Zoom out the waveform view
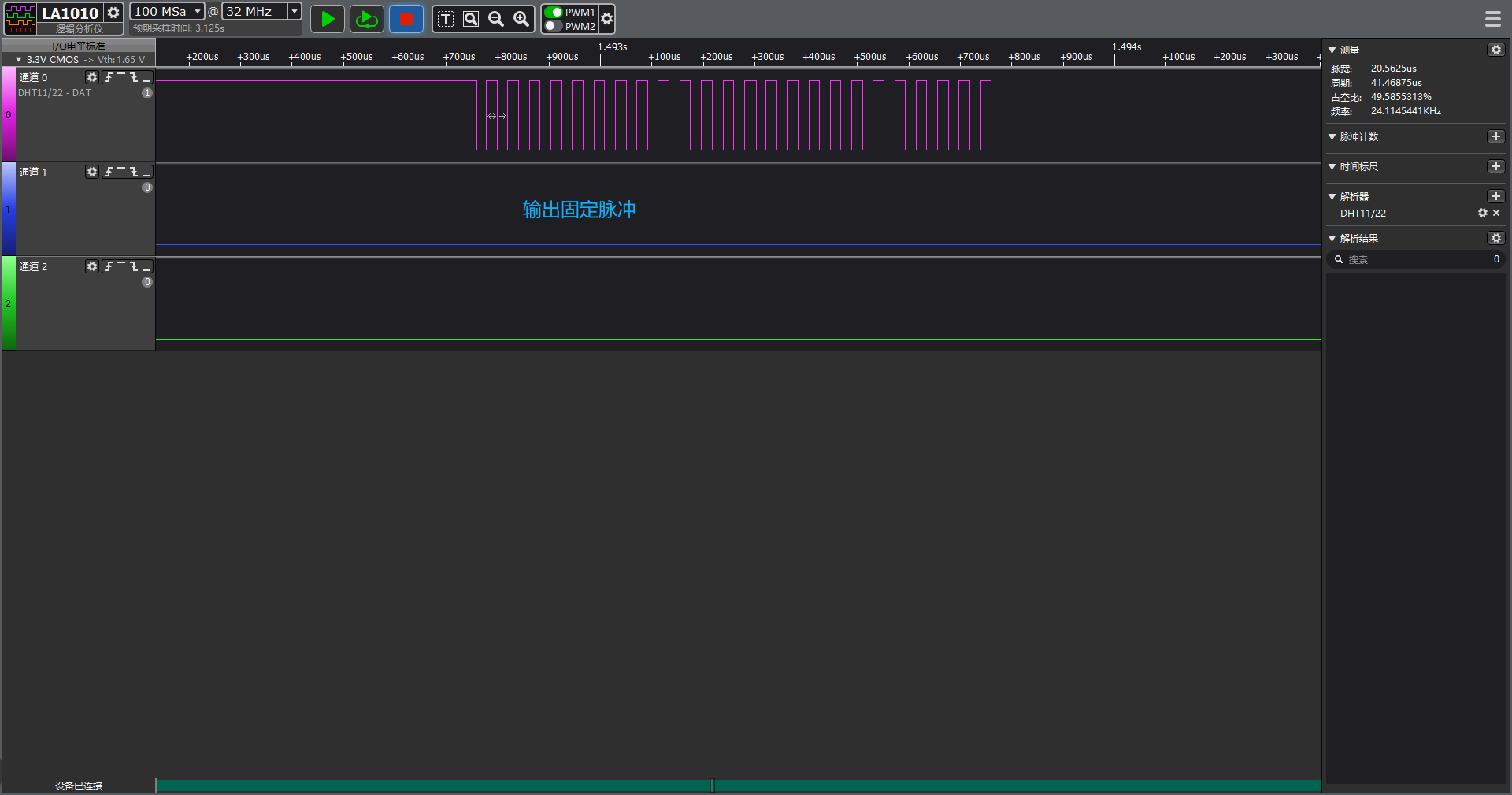Viewport: 1512px width, 795px height. click(x=496, y=19)
